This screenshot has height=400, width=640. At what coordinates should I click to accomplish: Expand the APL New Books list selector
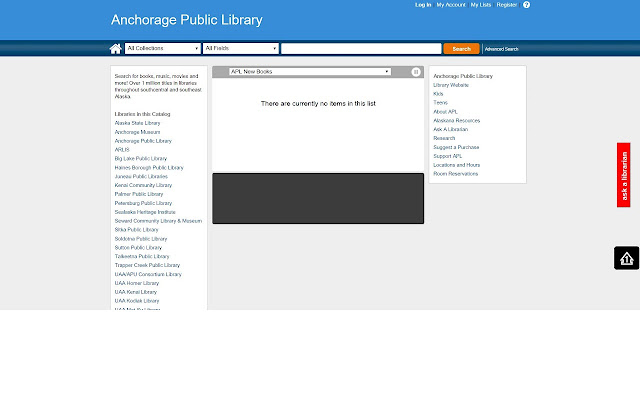[310, 71]
